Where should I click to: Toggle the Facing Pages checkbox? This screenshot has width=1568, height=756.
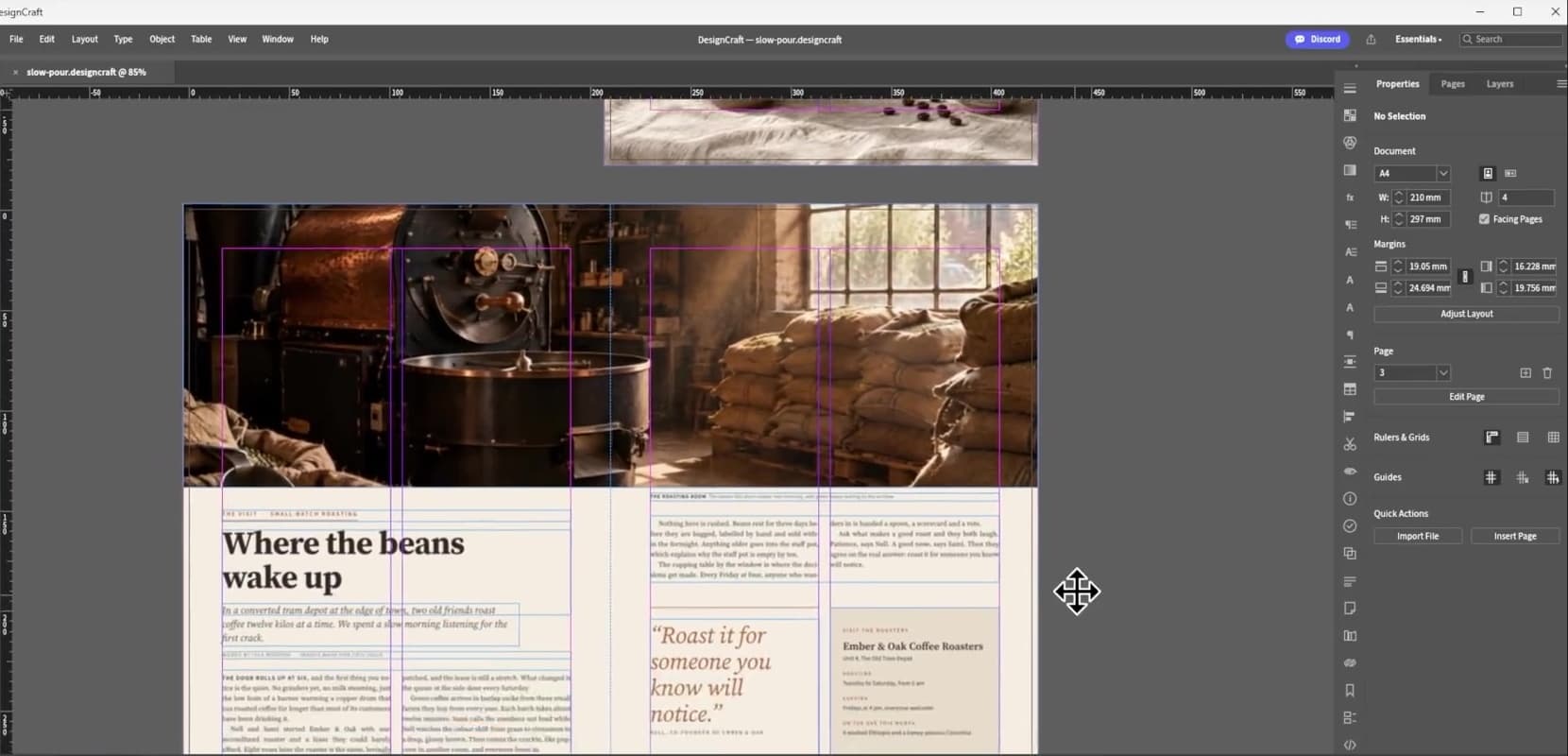1484,219
